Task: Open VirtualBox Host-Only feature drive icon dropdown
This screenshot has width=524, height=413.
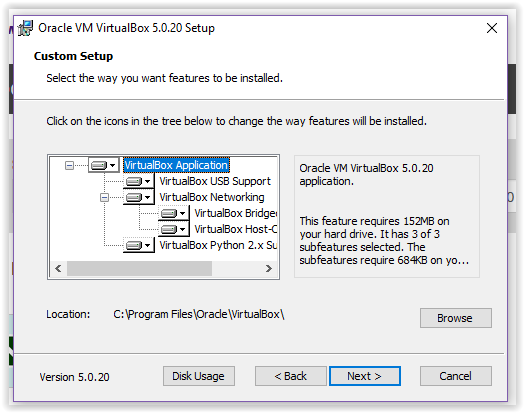Action: [x=173, y=229]
